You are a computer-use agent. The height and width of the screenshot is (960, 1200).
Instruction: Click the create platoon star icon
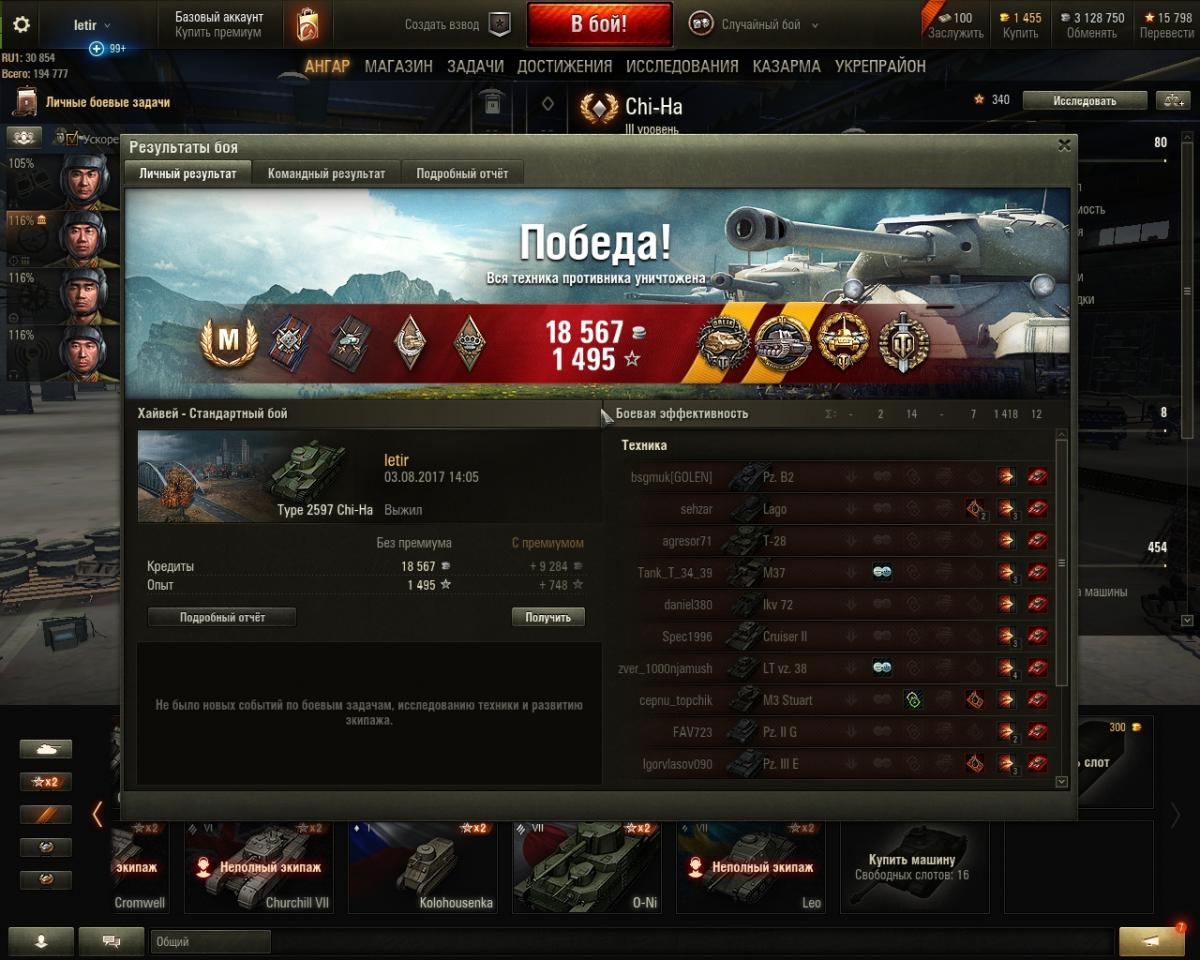(499, 24)
